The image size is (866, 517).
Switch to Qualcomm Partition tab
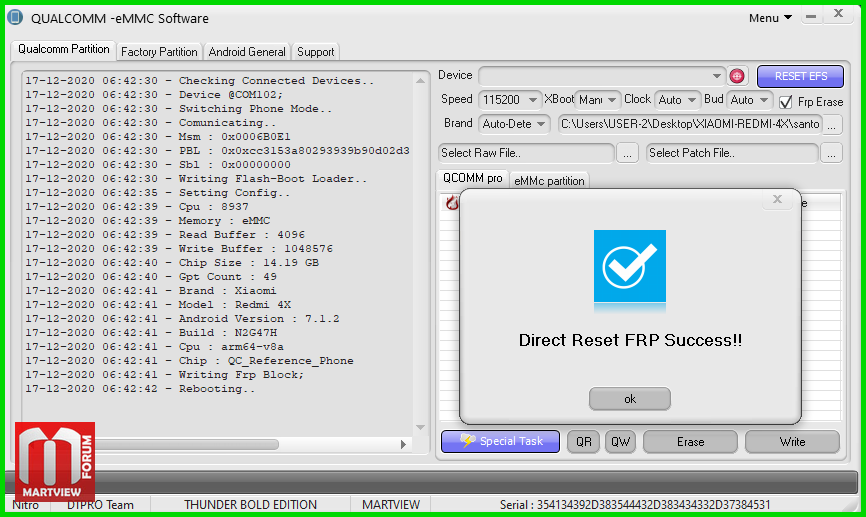[64, 49]
